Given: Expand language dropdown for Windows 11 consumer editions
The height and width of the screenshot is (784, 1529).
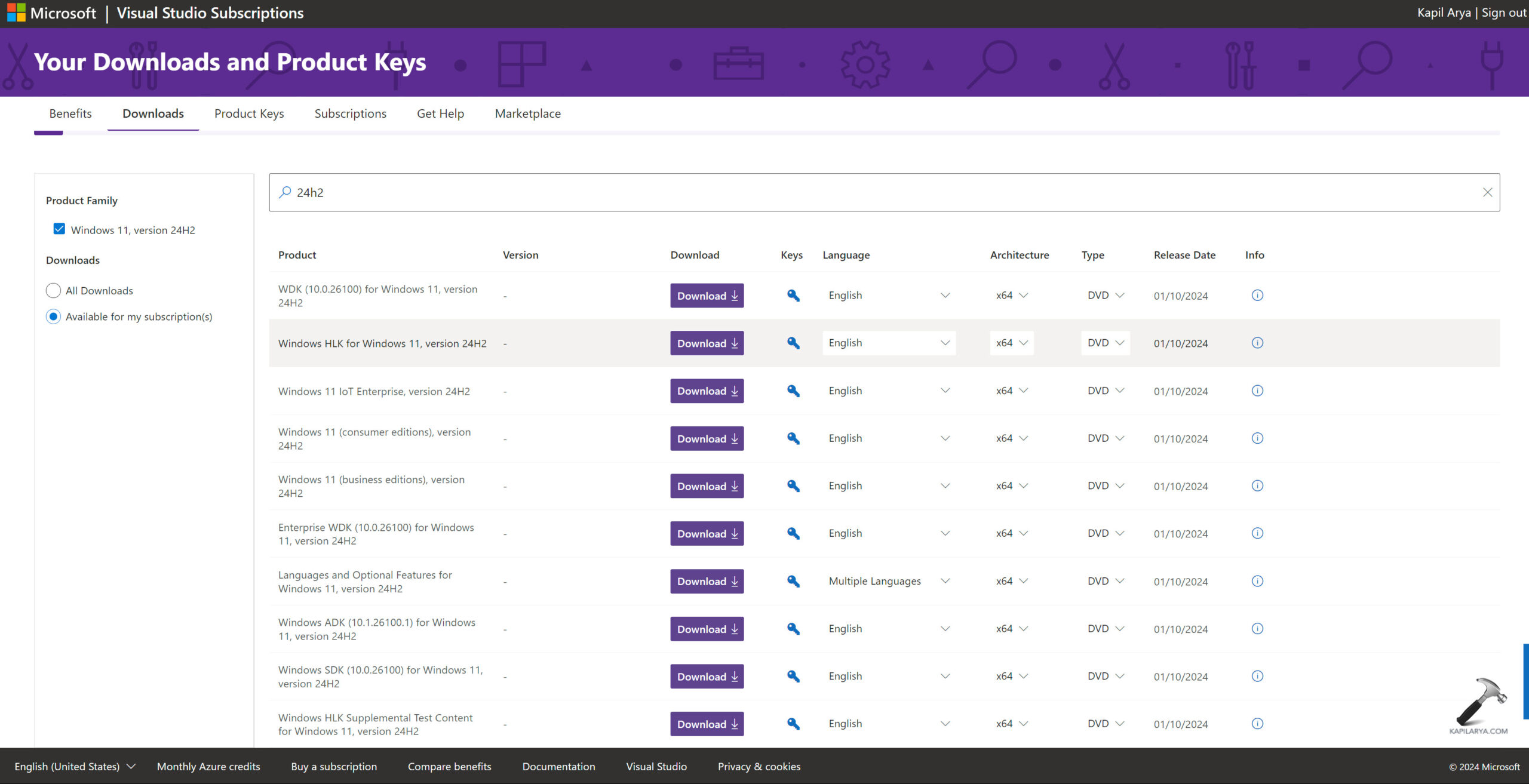Looking at the screenshot, I should pos(888,438).
